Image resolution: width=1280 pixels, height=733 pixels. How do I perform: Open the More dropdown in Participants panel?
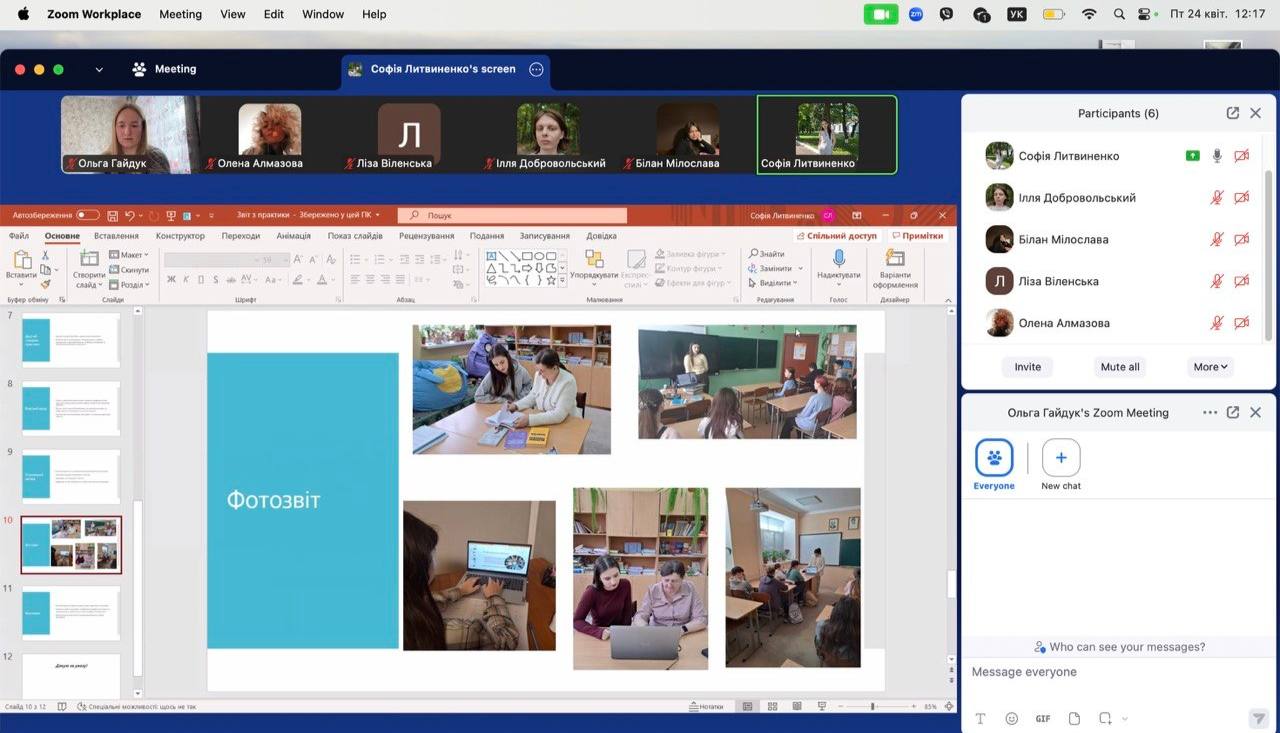tap(1211, 367)
